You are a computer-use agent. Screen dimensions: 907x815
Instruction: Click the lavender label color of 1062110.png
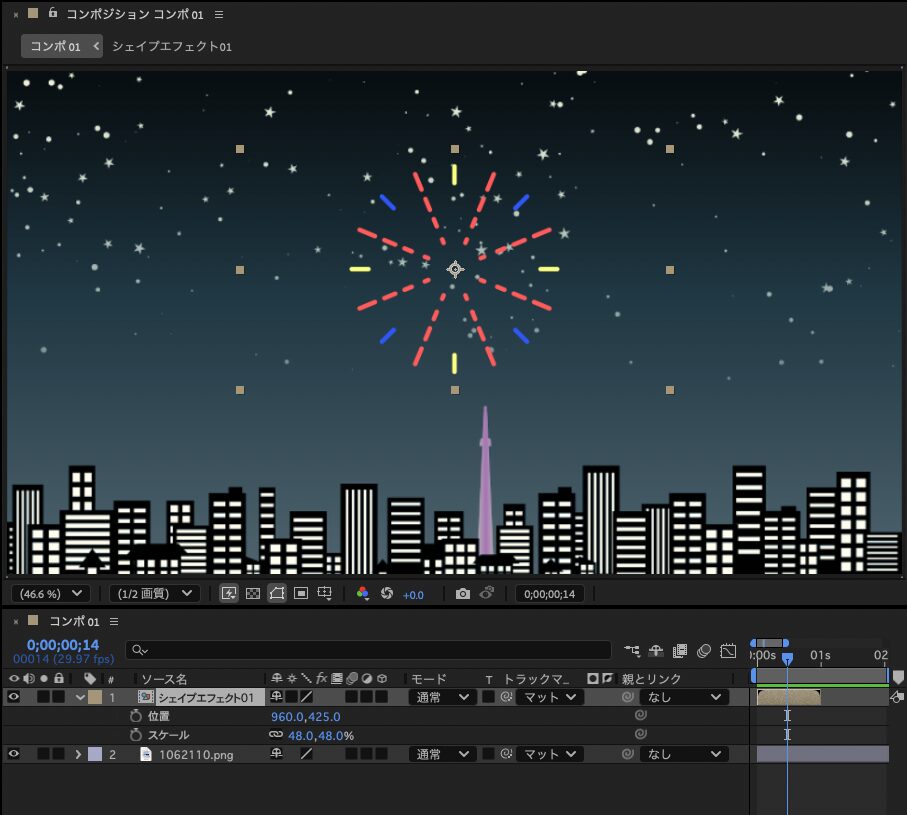[x=95, y=754]
